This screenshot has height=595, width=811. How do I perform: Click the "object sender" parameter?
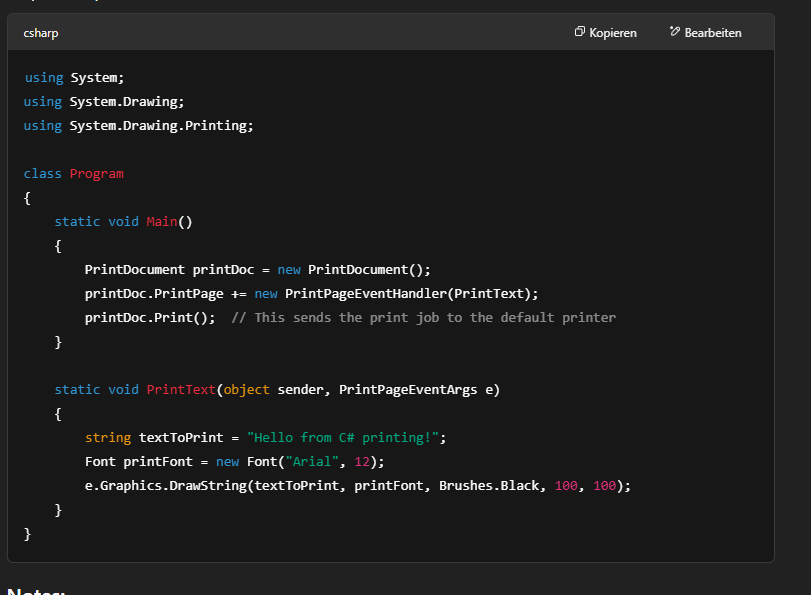click(274, 390)
